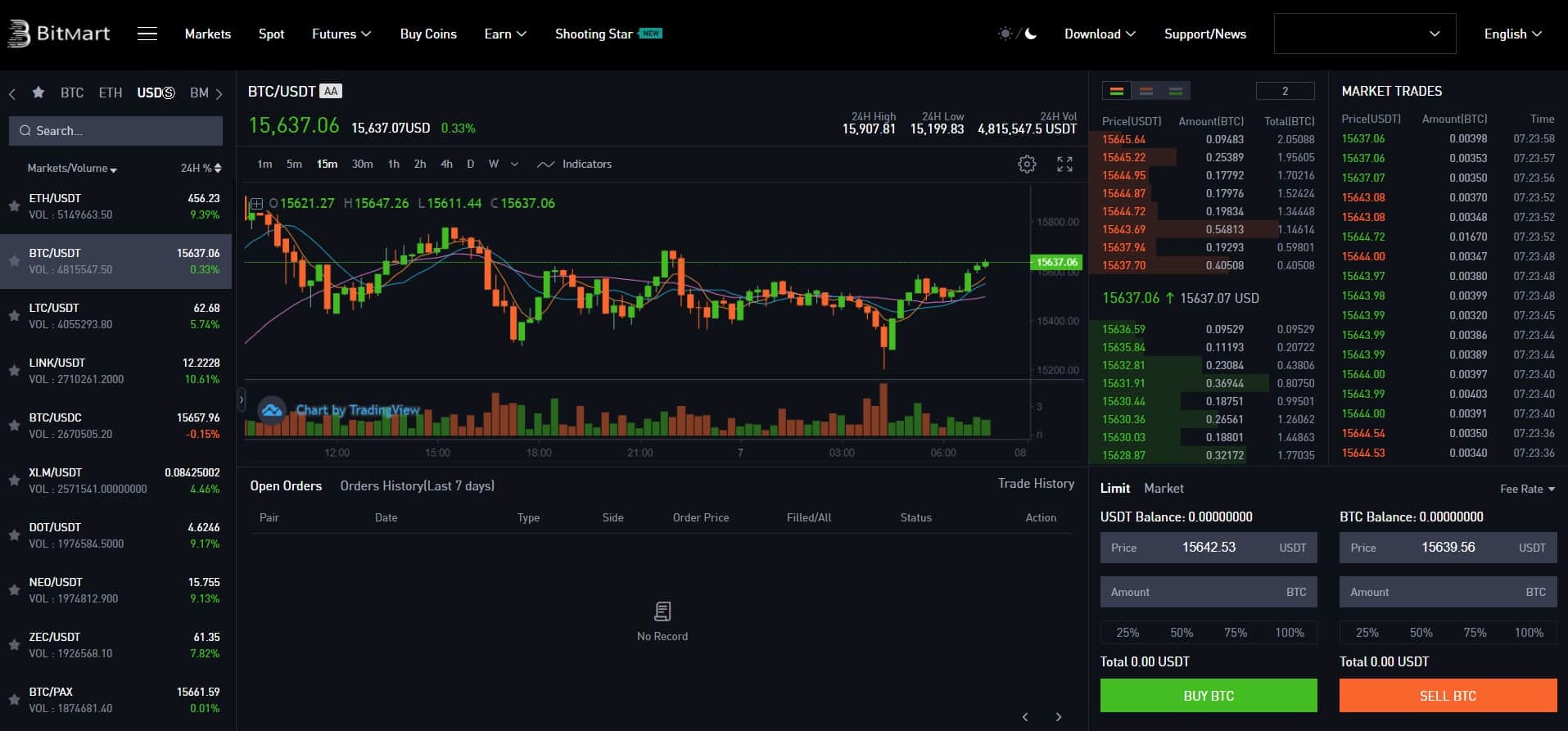Go to next market tabs with right arrow

click(219, 93)
